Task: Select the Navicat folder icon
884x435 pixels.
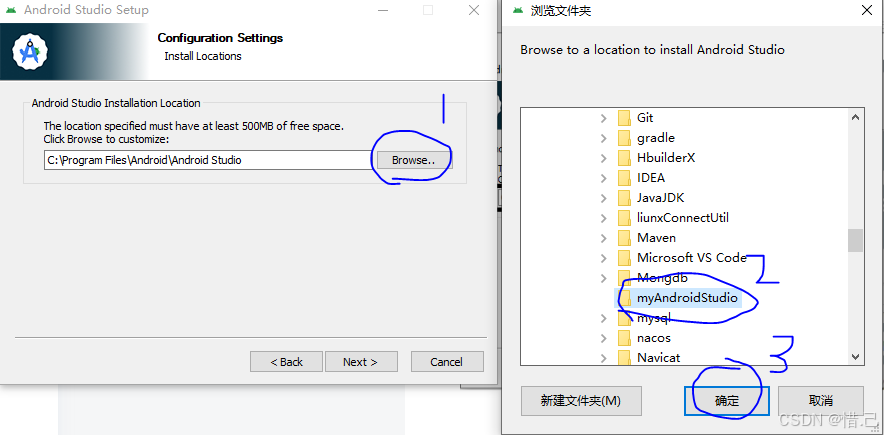Action: [x=624, y=358]
